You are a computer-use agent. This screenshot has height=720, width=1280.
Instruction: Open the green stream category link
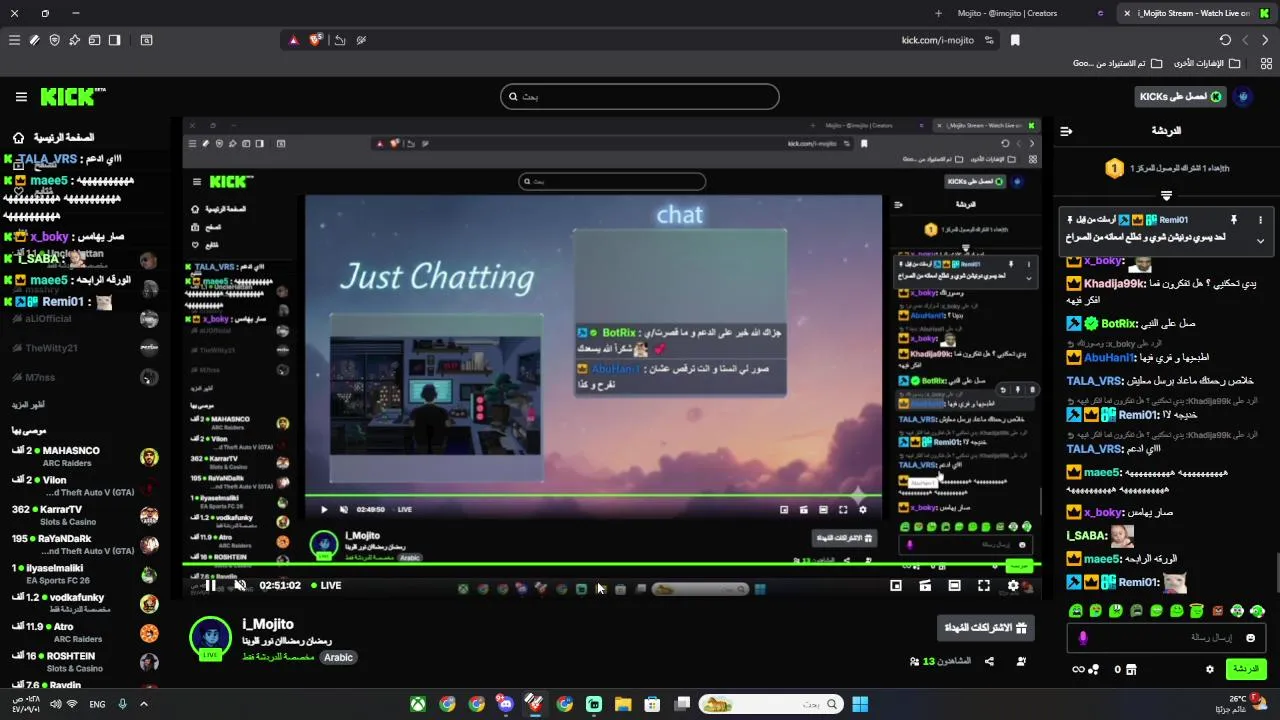[278, 658]
